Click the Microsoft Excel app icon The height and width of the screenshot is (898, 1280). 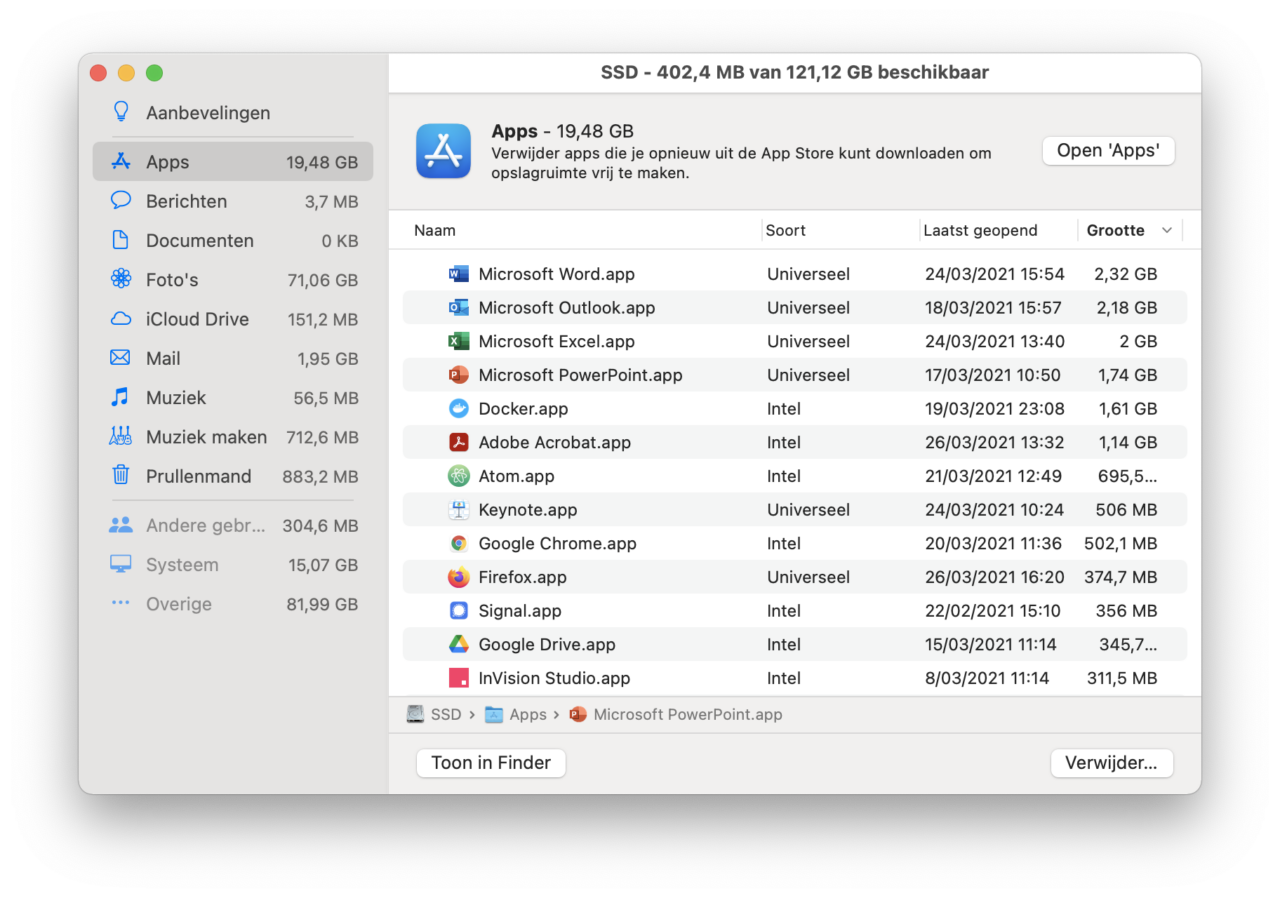tap(459, 341)
